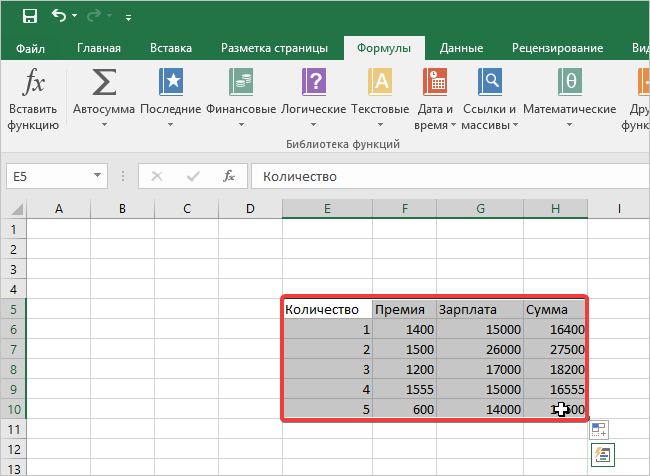Click the Insert Function fx ribbon icon

(33, 82)
